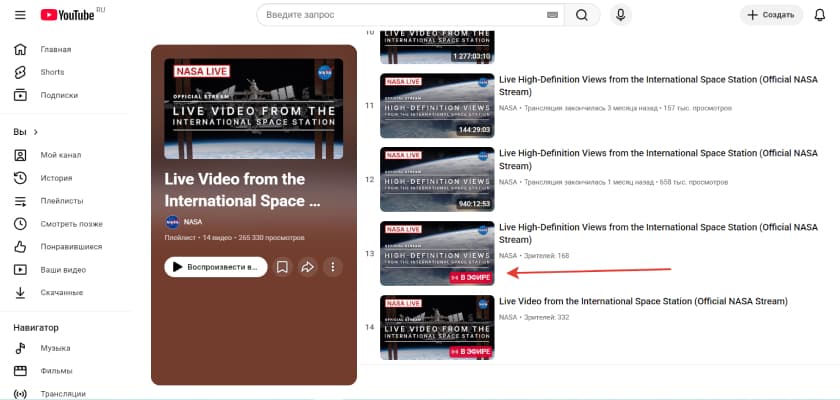Expand the 'Вы' section chevron
This screenshot has width=840, height=400.
[x=36, y=132]
